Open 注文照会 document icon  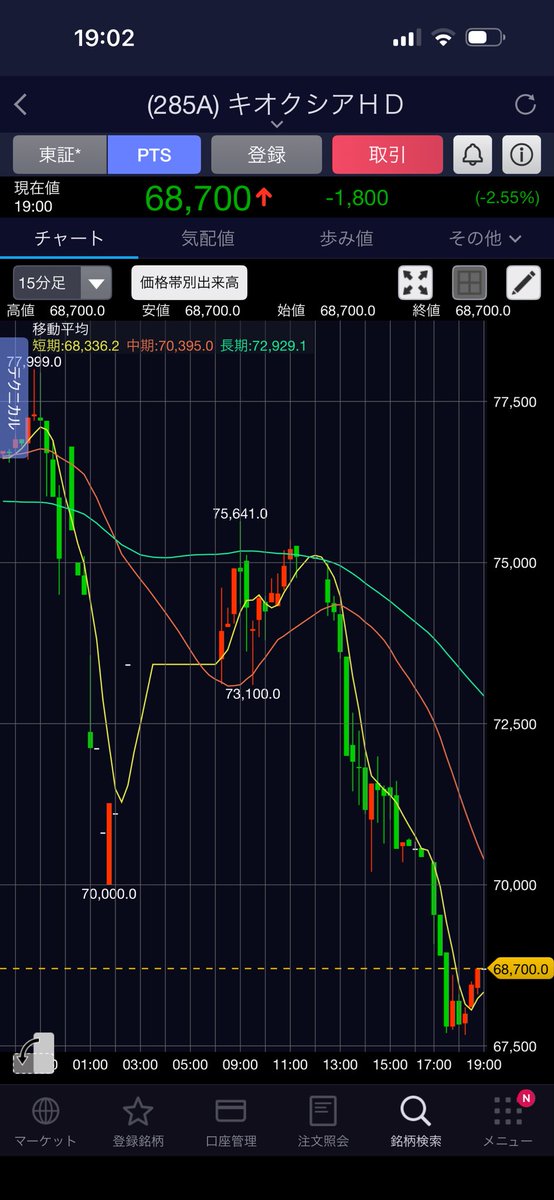323,1111
